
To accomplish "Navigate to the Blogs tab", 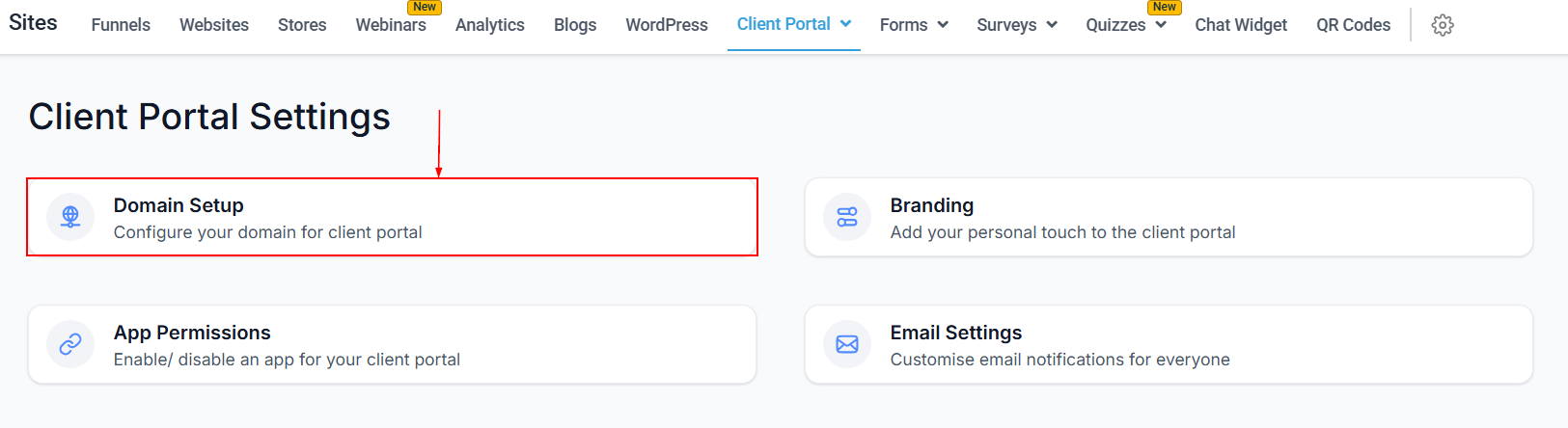I will tap(575, 25).
